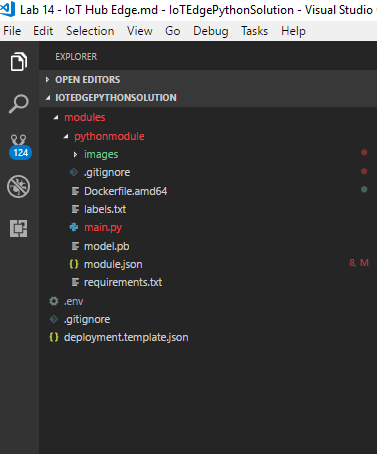Expand the Open Editors section
The width and height of the screenshot is (377, 454).
pyautogui.click(x=47, y=80)
